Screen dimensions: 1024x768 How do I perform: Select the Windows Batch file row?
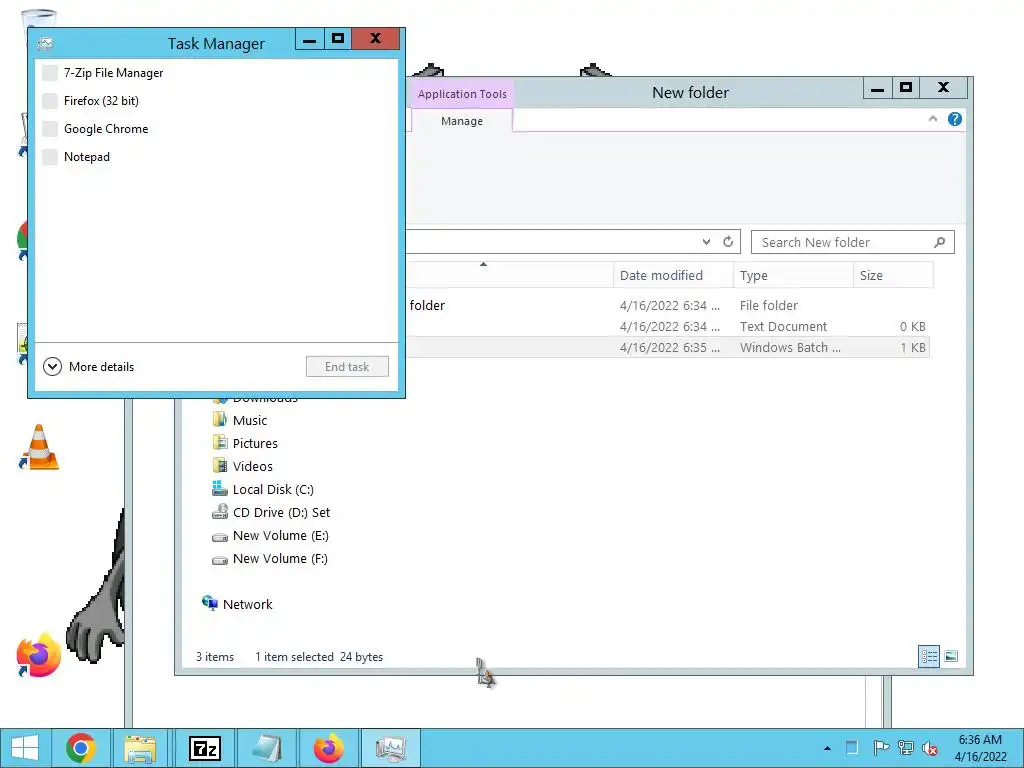point(666,347)
